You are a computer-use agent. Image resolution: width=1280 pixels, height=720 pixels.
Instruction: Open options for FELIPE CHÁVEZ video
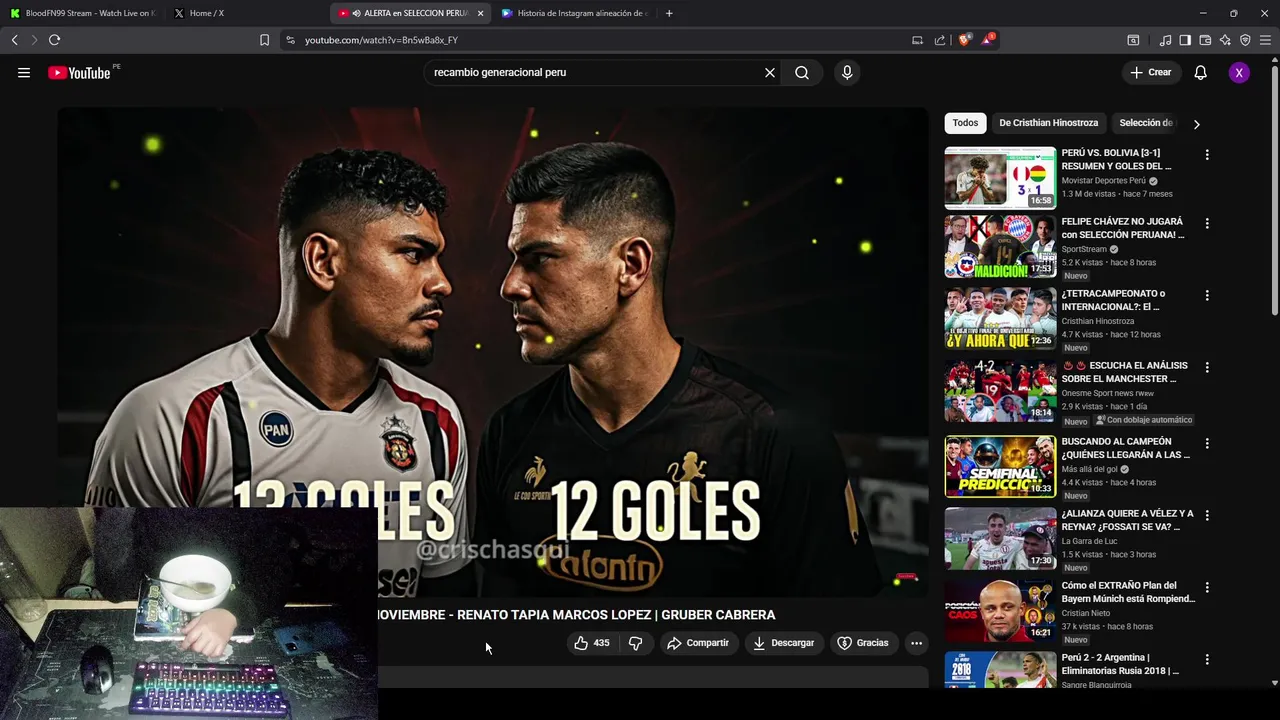point(1207,223)
